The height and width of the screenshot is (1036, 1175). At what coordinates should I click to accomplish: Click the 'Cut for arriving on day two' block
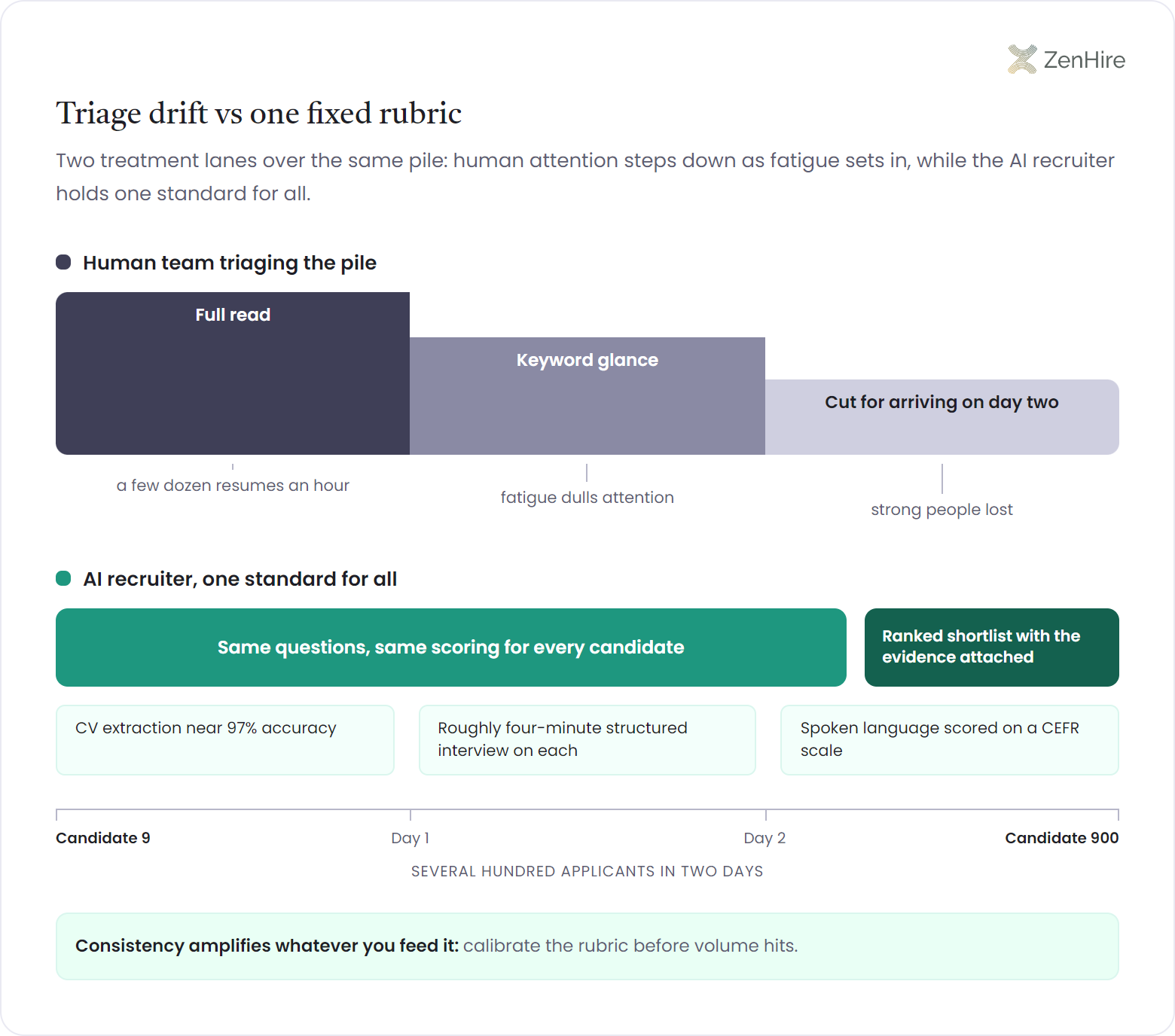click(942, 417)
